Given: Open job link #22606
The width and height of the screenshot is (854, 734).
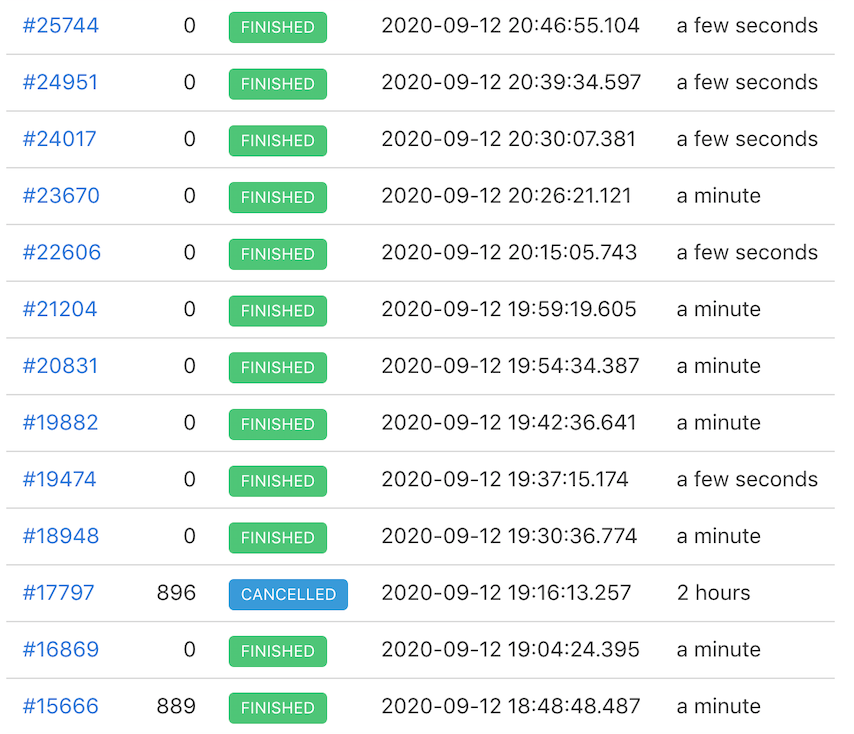Looking at the screenshot, I should point(61,253).
